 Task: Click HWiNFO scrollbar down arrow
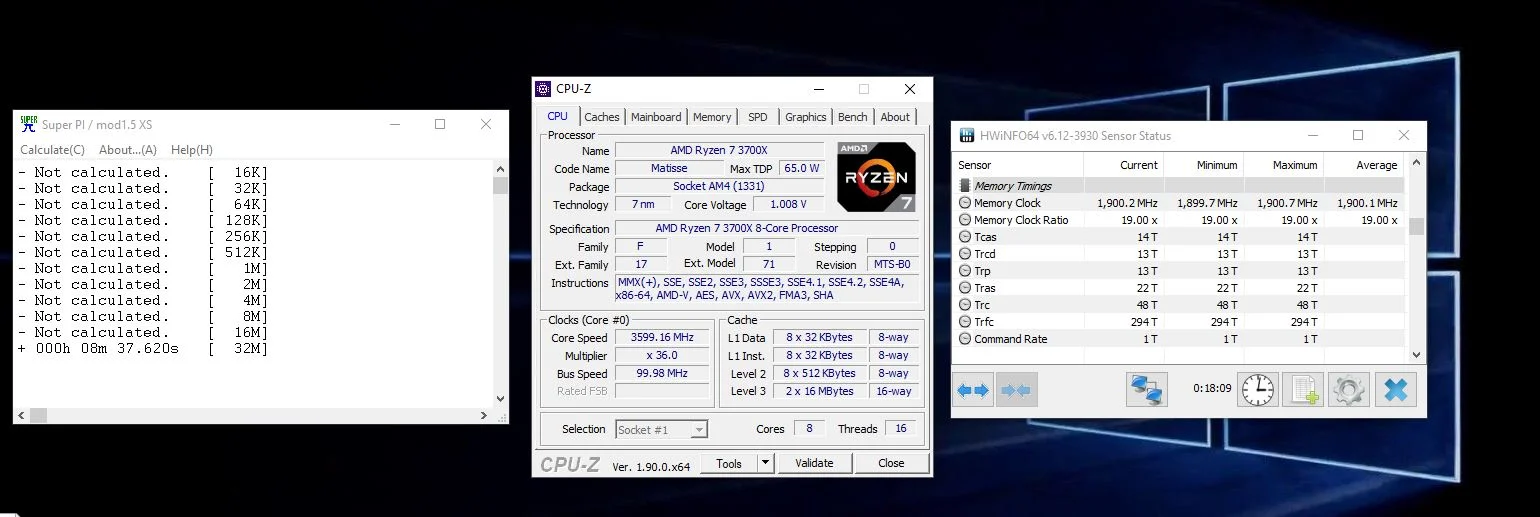tap(1416, 354)
